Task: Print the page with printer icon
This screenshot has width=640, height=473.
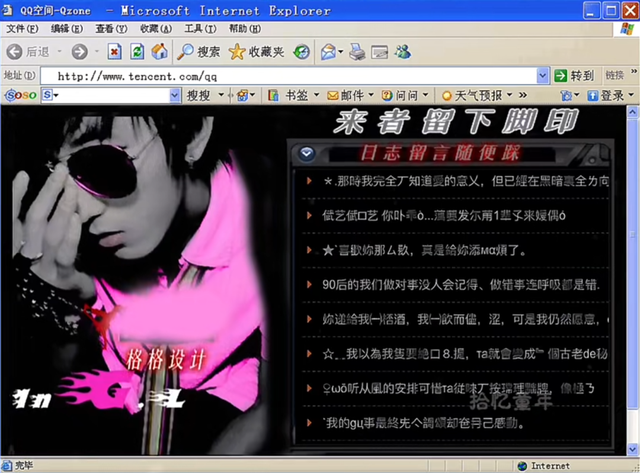Action: pyautogui.click(x=358, y=52)
